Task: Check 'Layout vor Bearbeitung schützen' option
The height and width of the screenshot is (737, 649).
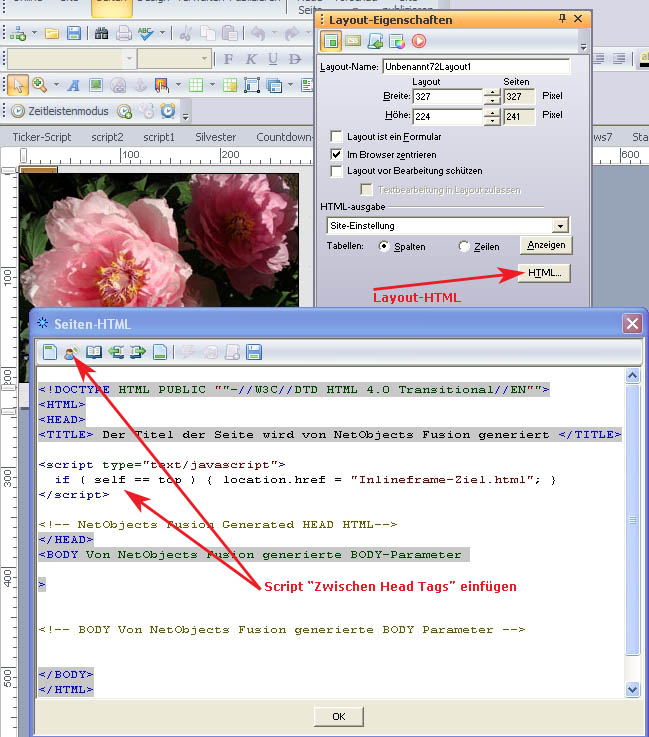Action: point(337,171)
